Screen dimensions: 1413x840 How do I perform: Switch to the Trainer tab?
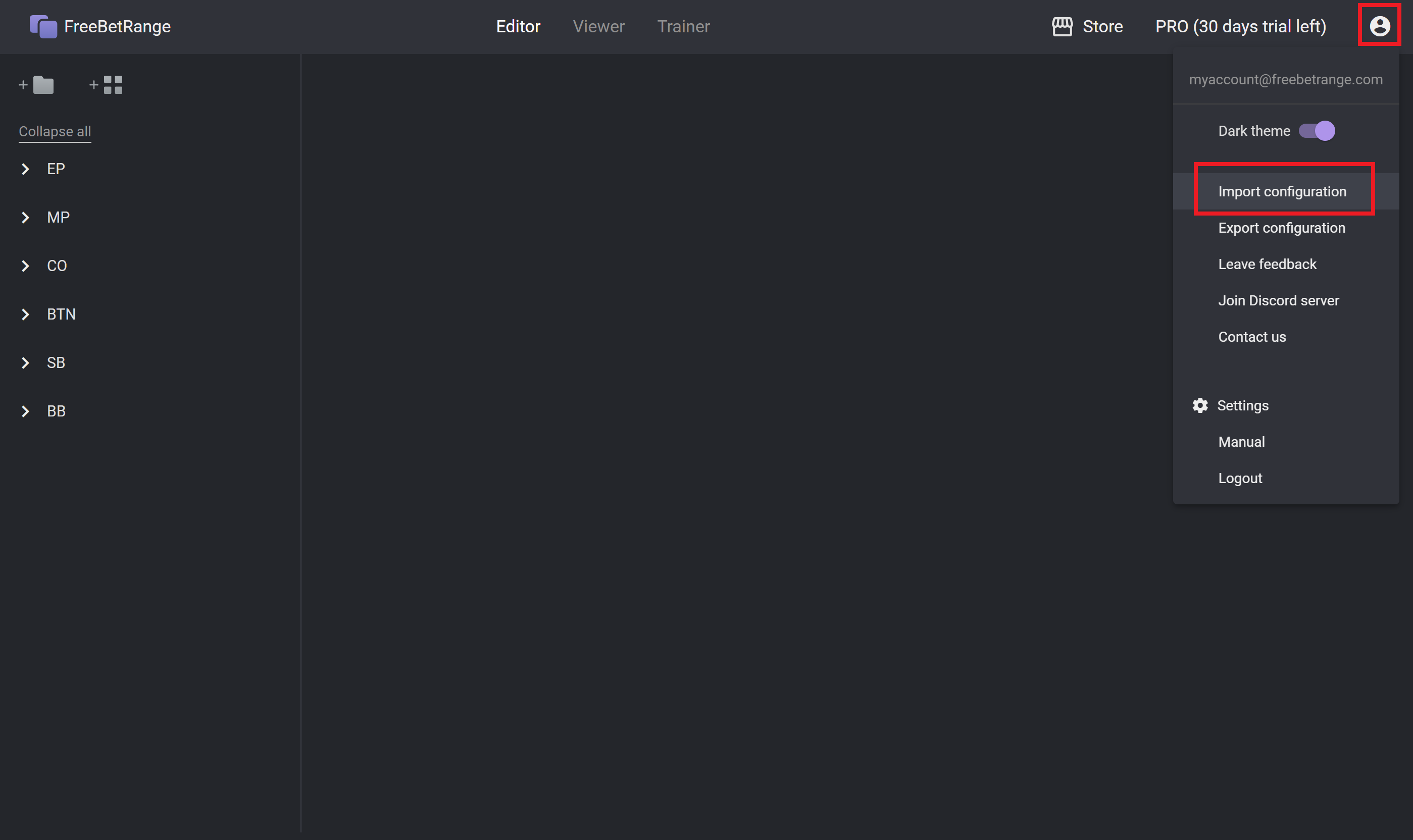(x=683, y=26)
